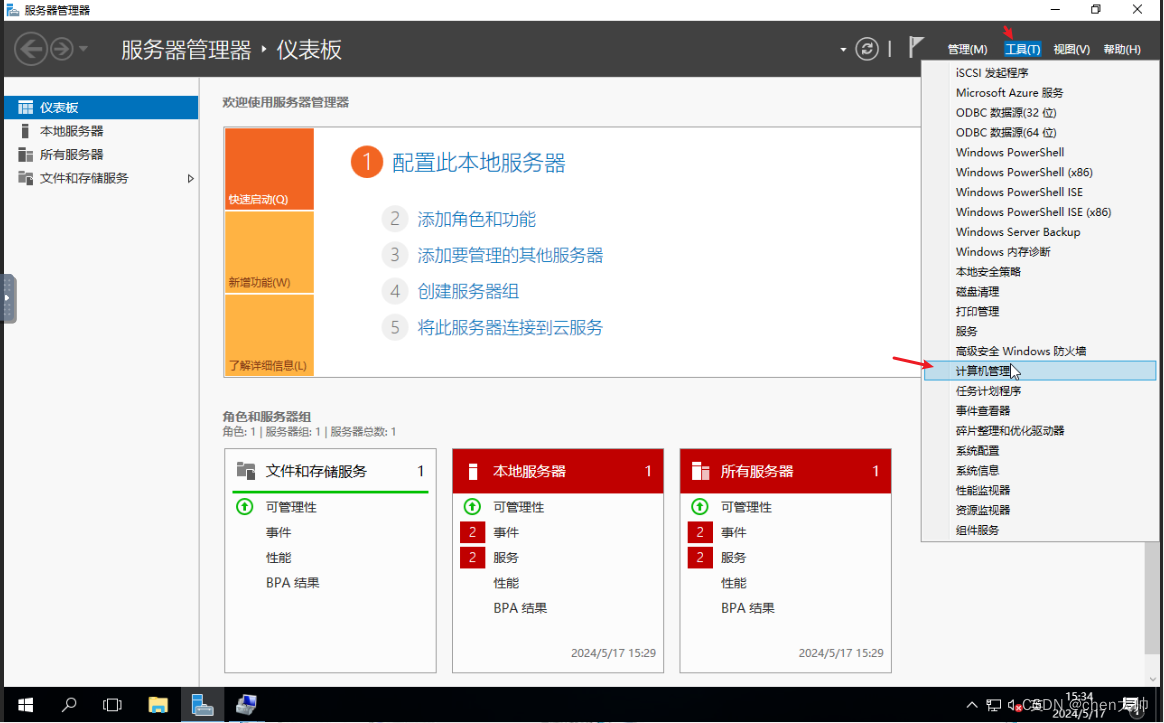Open the dropdown arrow left of refresh
Viewport: 1164px width, 723px height.
843,50
